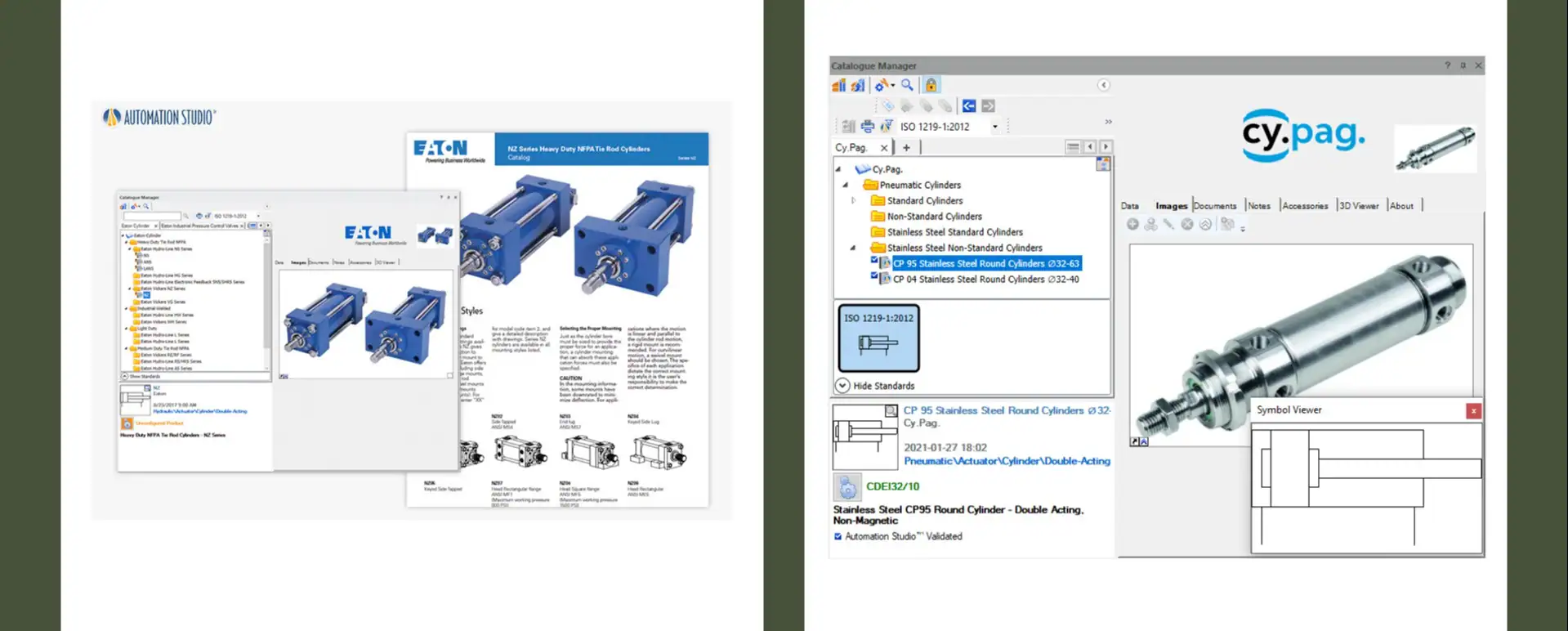The height and width of the screenshot is (631, 1568).
Task: Switch to the Images tab
Action: (1171, 206)
